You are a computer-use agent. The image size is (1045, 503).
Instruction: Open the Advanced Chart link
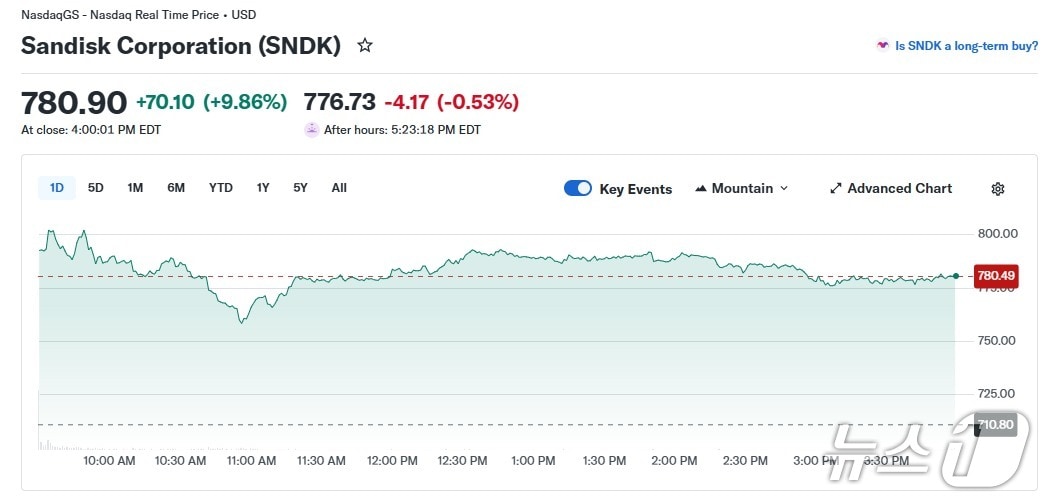click(x=899, y=189)
